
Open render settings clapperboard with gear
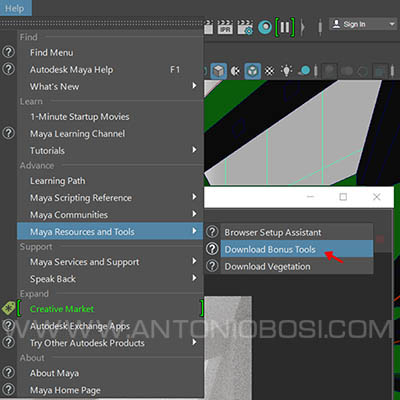(x=245, y=27)
